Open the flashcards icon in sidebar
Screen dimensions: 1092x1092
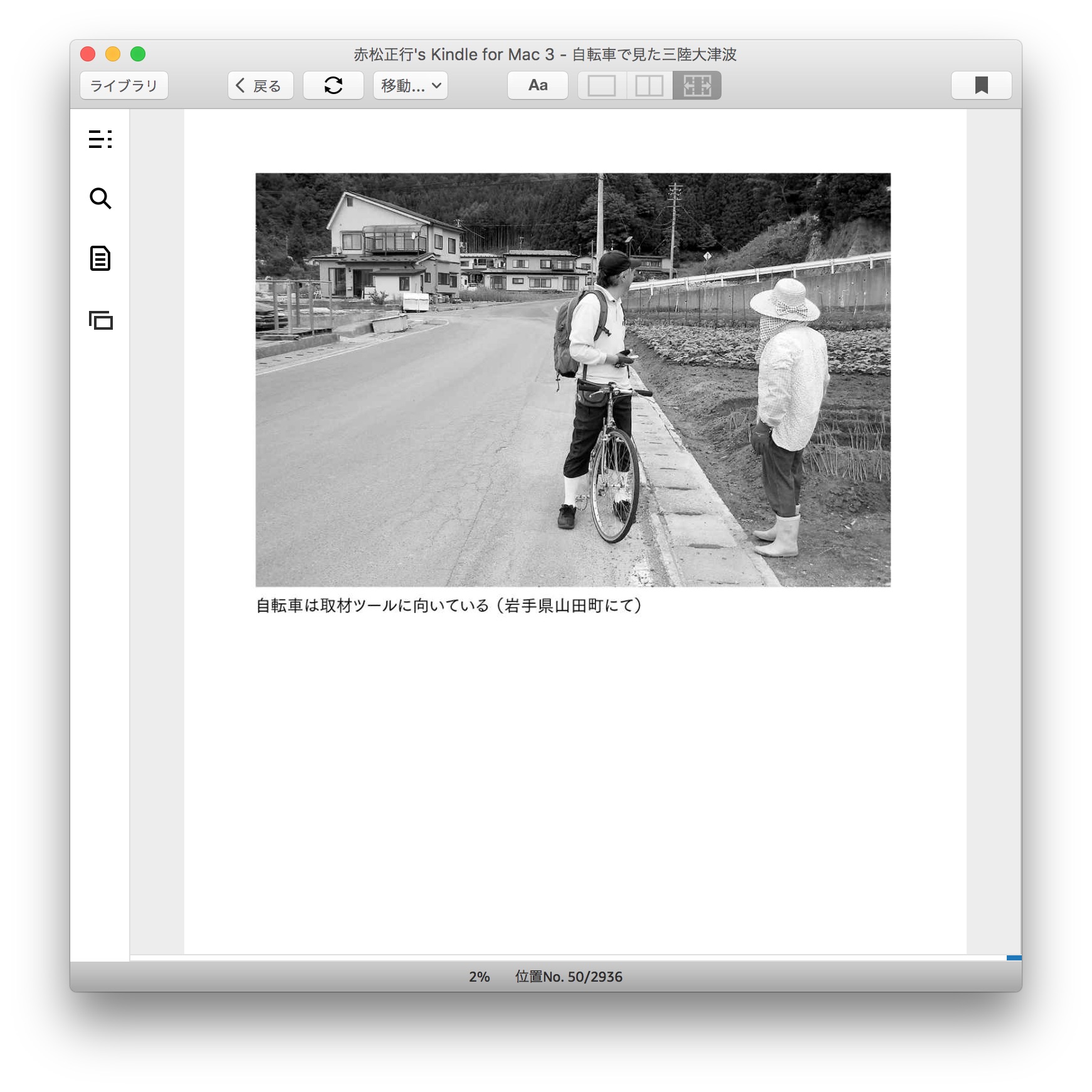click(x=100, y=320)
